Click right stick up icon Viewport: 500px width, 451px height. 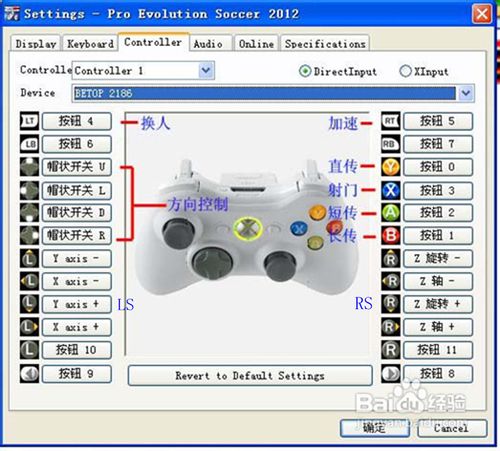(x=391, y=258)
